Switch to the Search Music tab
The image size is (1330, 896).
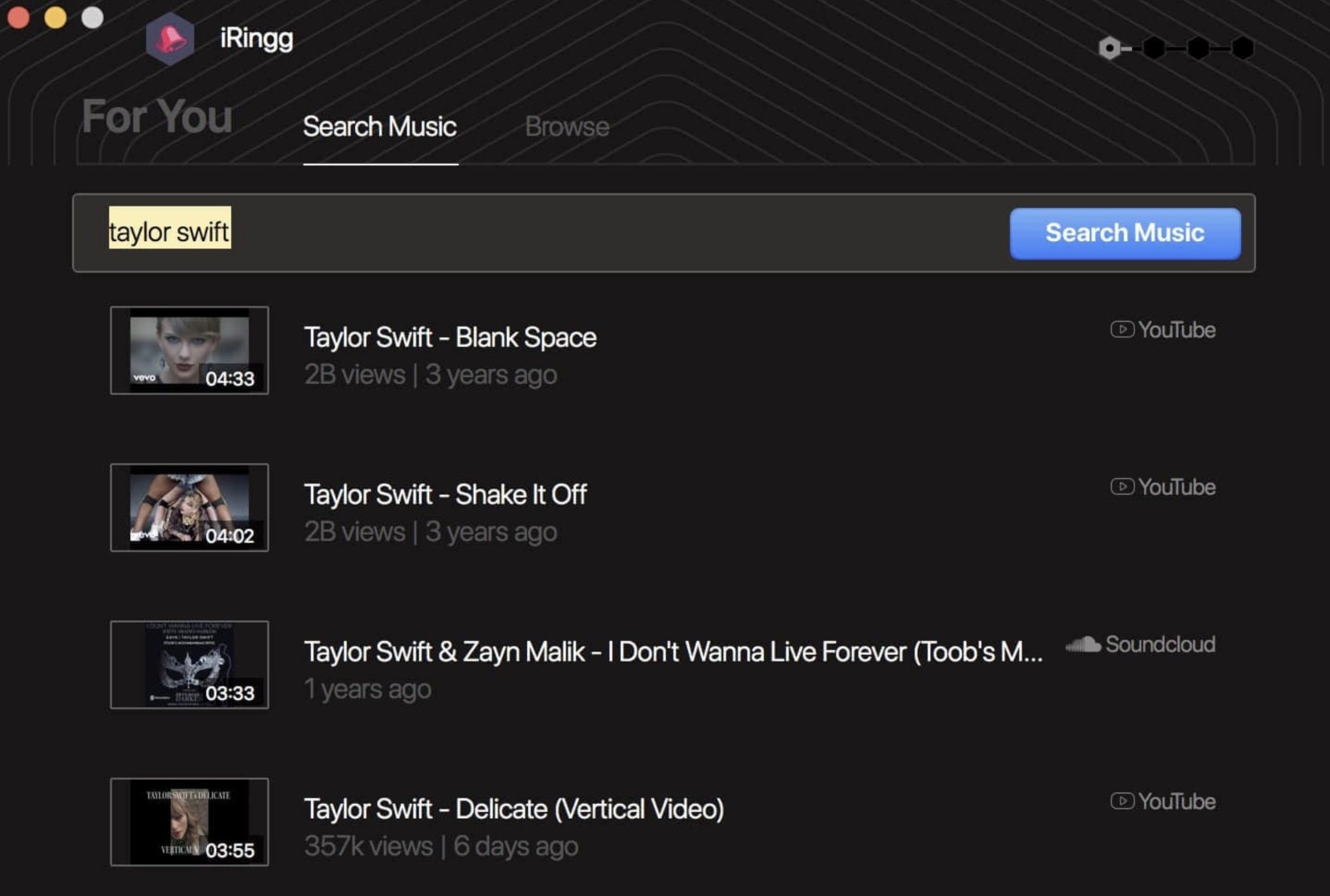[x=380, y=126]
